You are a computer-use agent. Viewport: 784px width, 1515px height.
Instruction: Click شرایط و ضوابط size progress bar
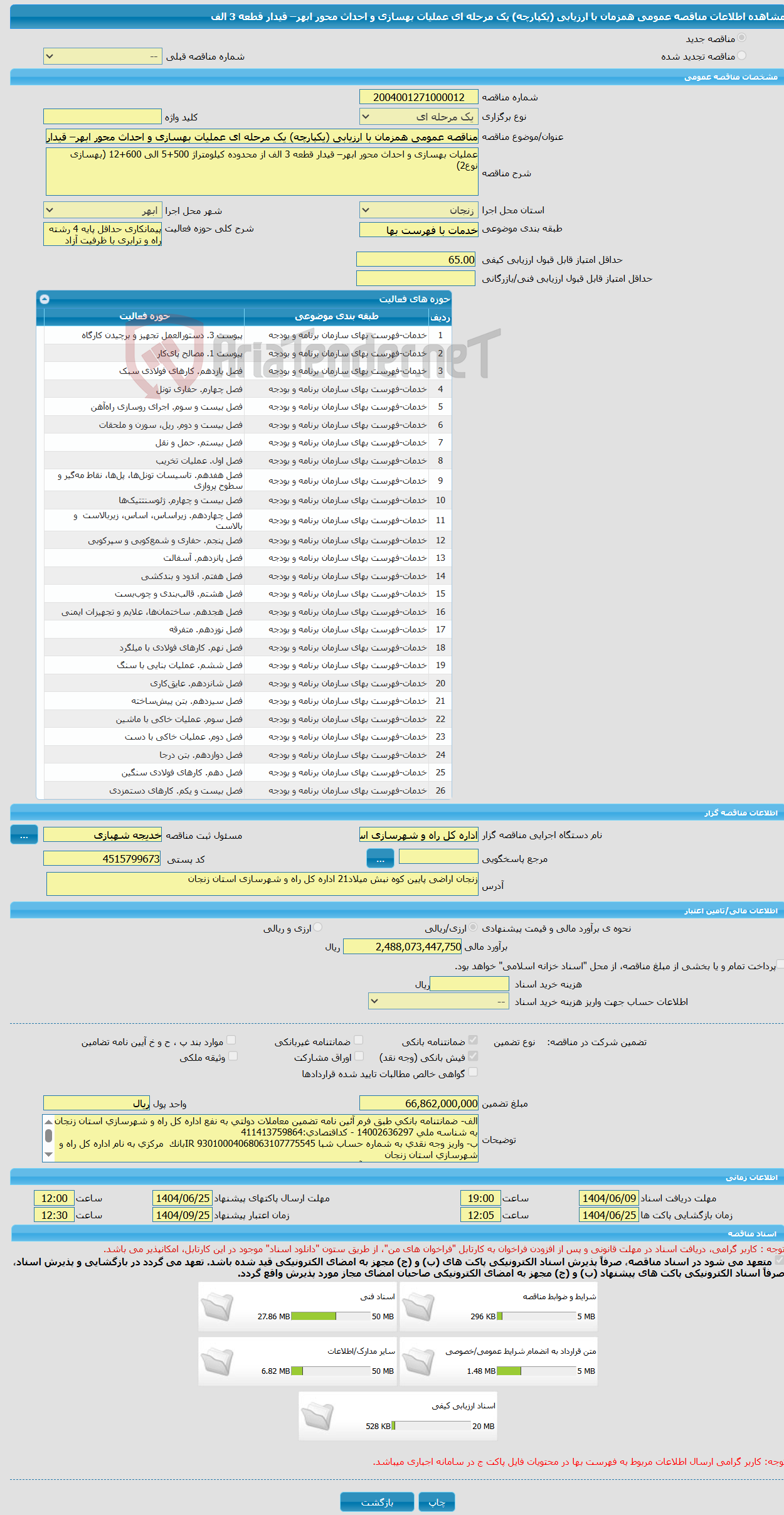tap(536, 1316)
